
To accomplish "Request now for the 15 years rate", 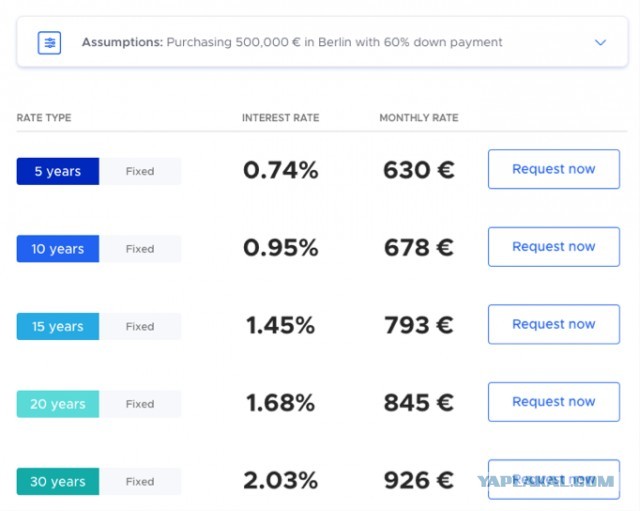I will (553, 324).
